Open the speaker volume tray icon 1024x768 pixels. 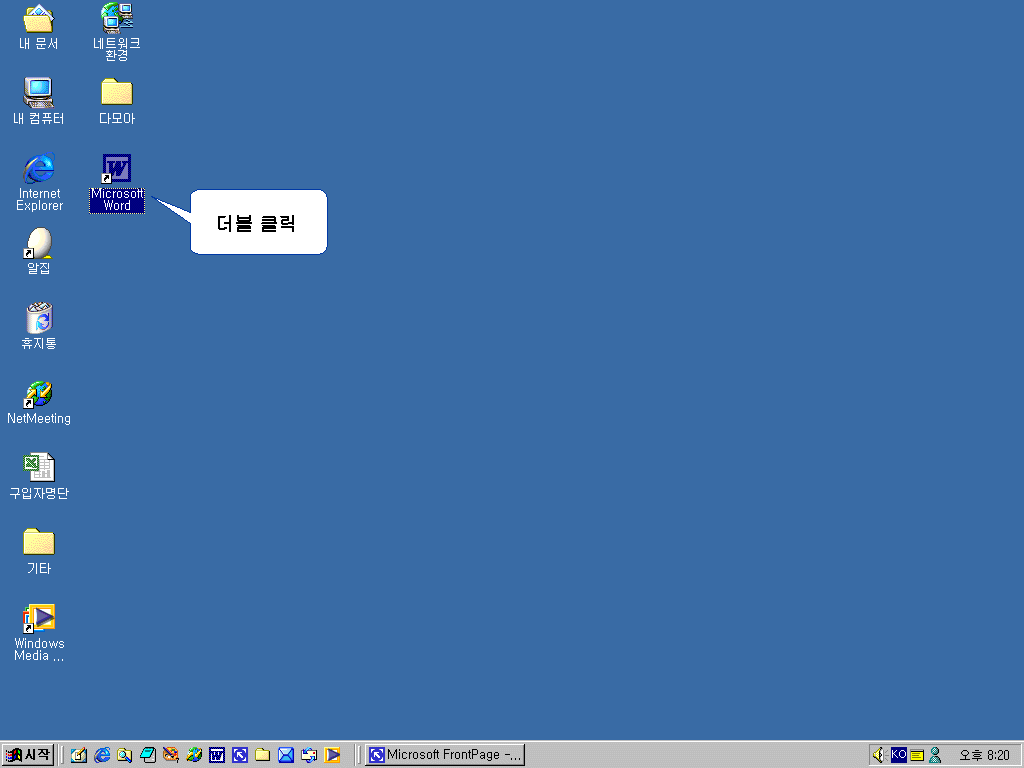click(878, 755)
